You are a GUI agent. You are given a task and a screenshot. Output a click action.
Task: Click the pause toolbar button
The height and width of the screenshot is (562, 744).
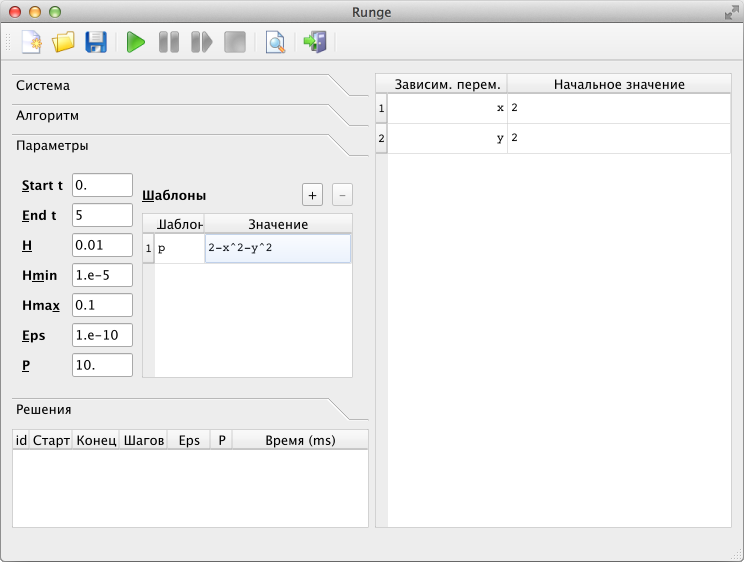coord(169,42)
